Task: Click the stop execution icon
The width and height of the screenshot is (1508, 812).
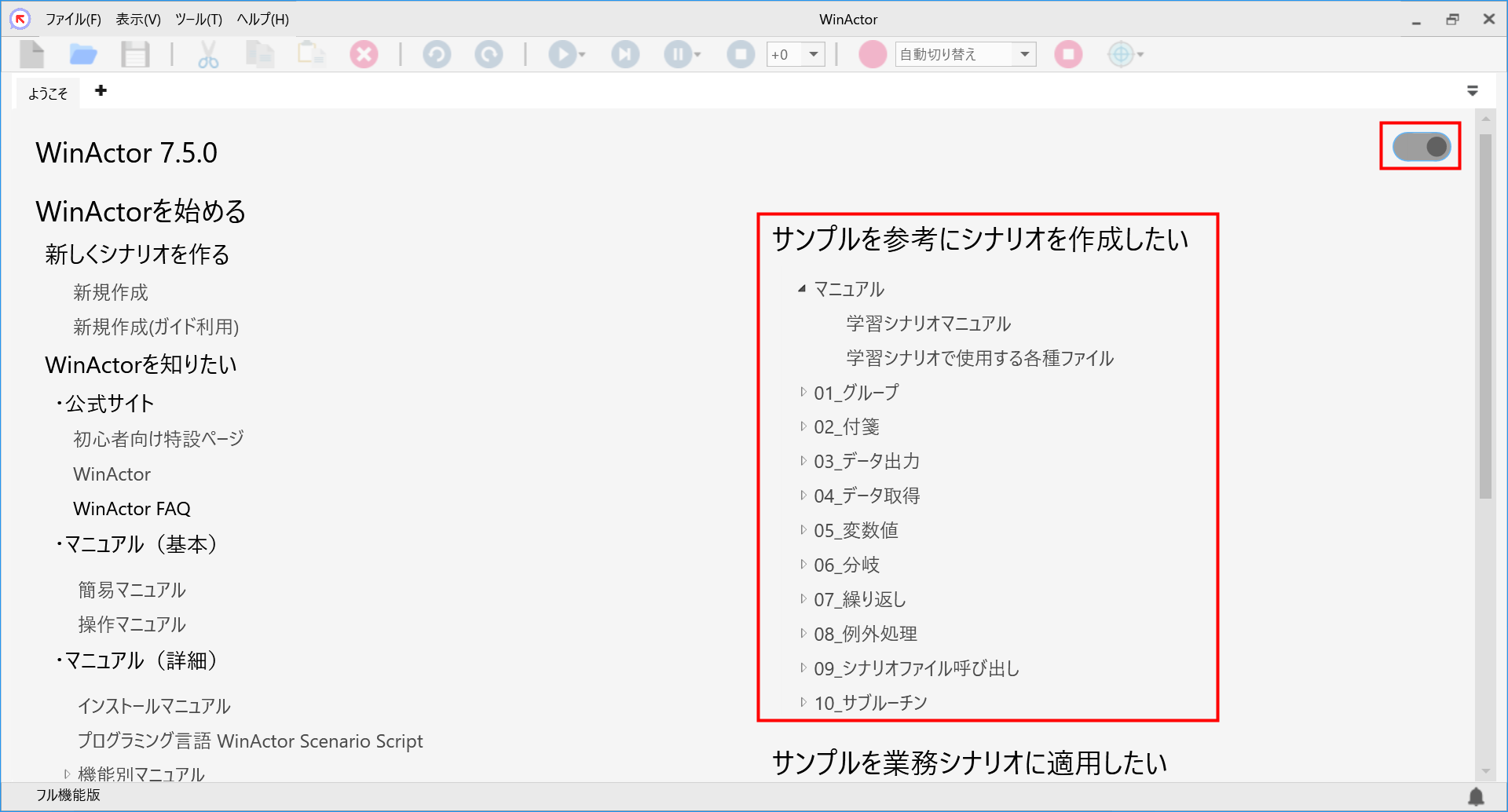Action: (x=741, y=54)
